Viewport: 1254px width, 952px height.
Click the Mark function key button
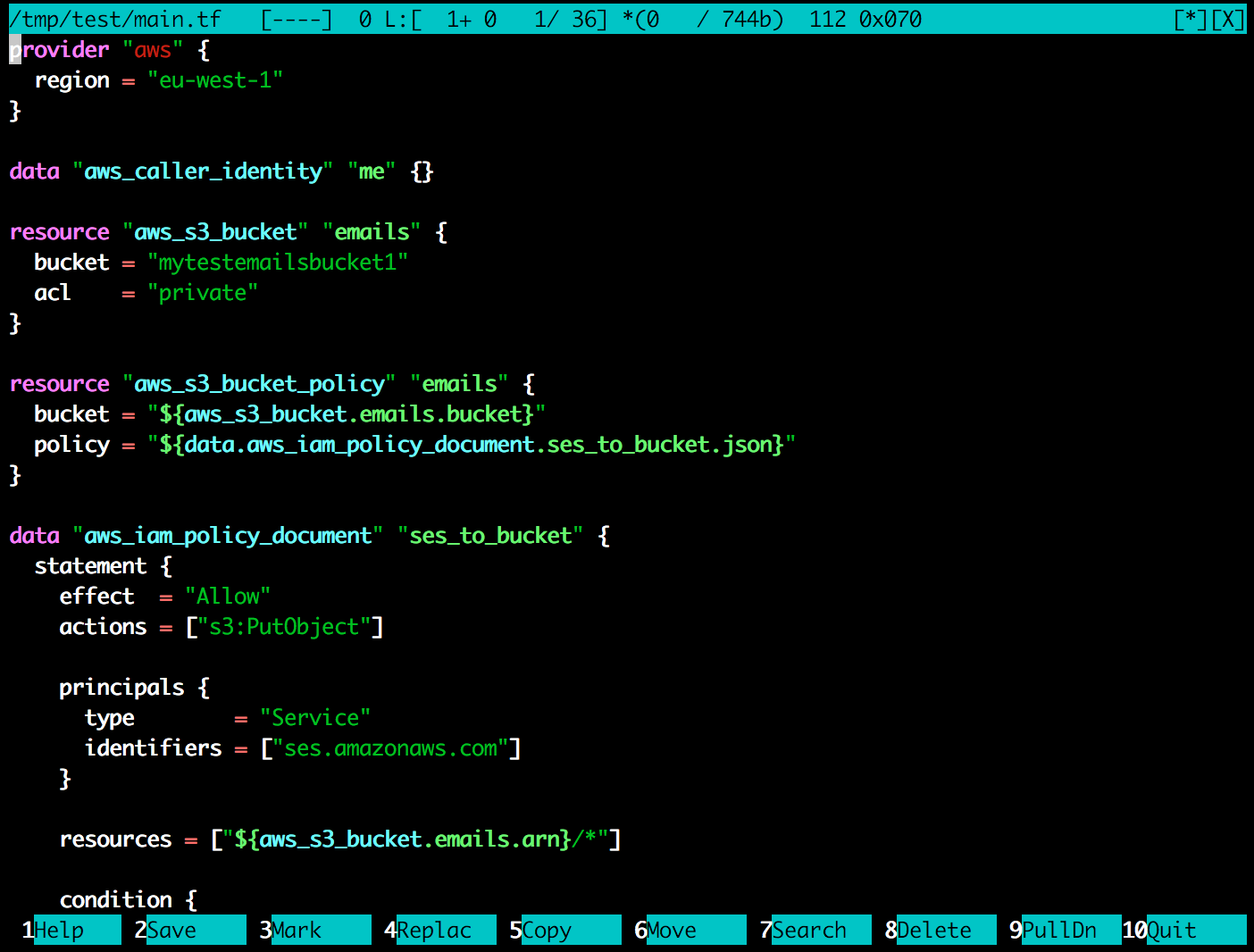(x=315, y=930)
